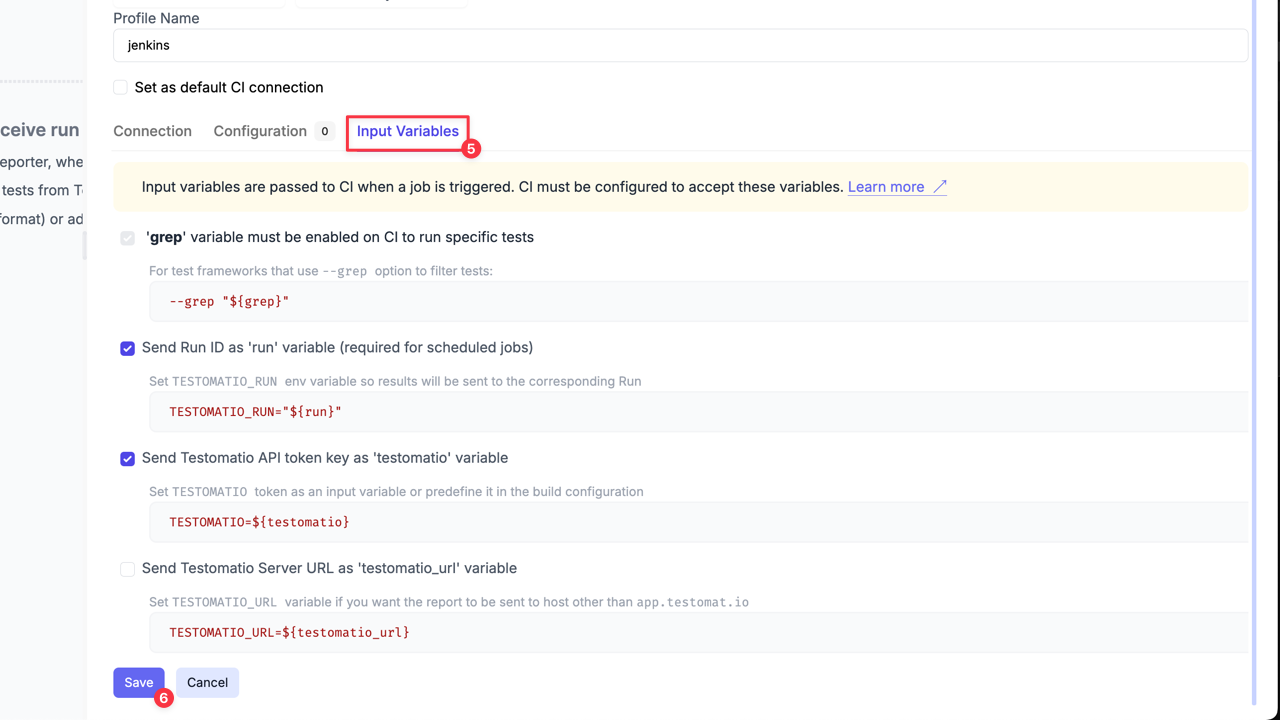Enable Send Testomatio Server URL checkbox

point(128,569)
